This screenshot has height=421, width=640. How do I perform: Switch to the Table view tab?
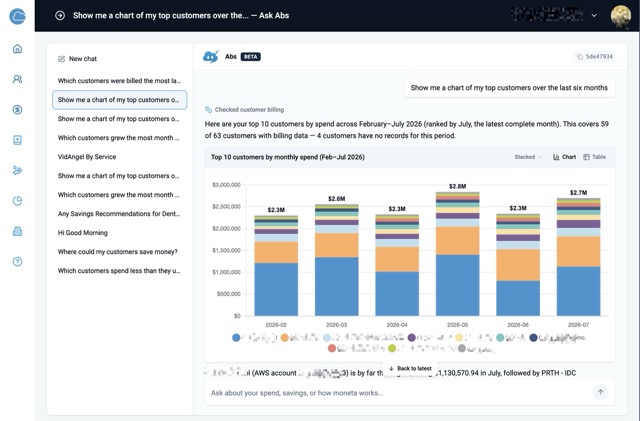tap(595, 157)
